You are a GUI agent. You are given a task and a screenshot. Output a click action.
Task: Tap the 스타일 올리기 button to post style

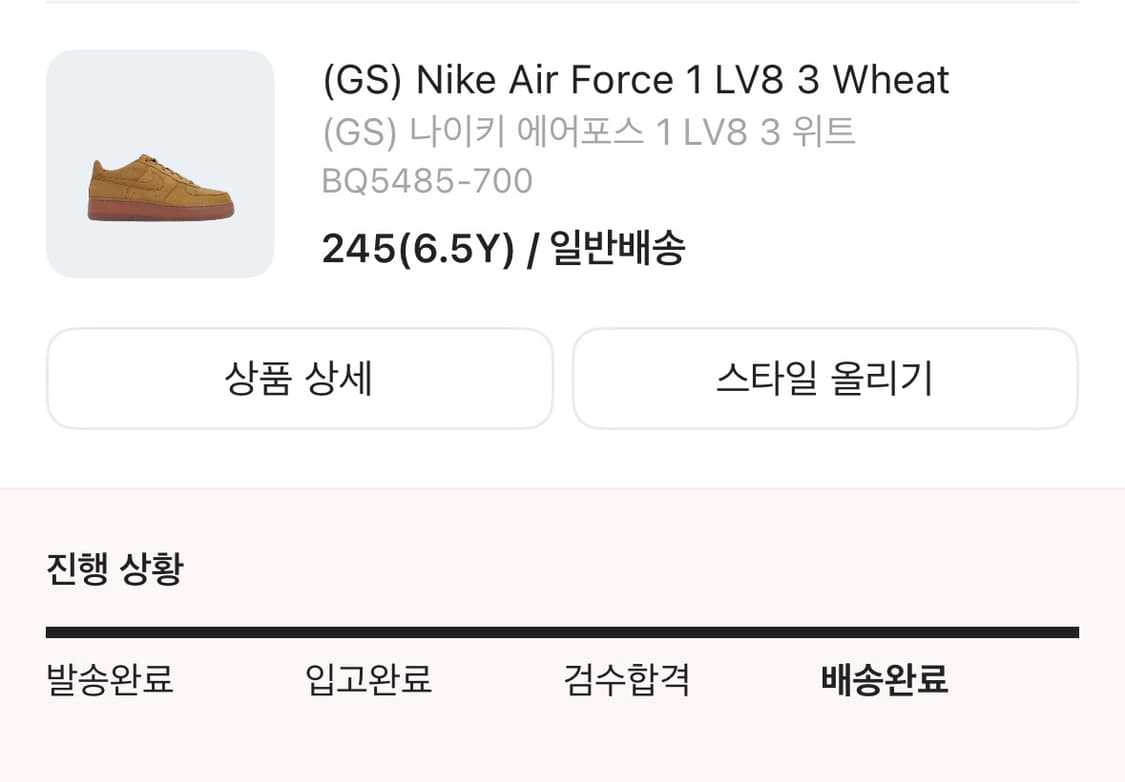pyautogui.click(x=826, y=379)
